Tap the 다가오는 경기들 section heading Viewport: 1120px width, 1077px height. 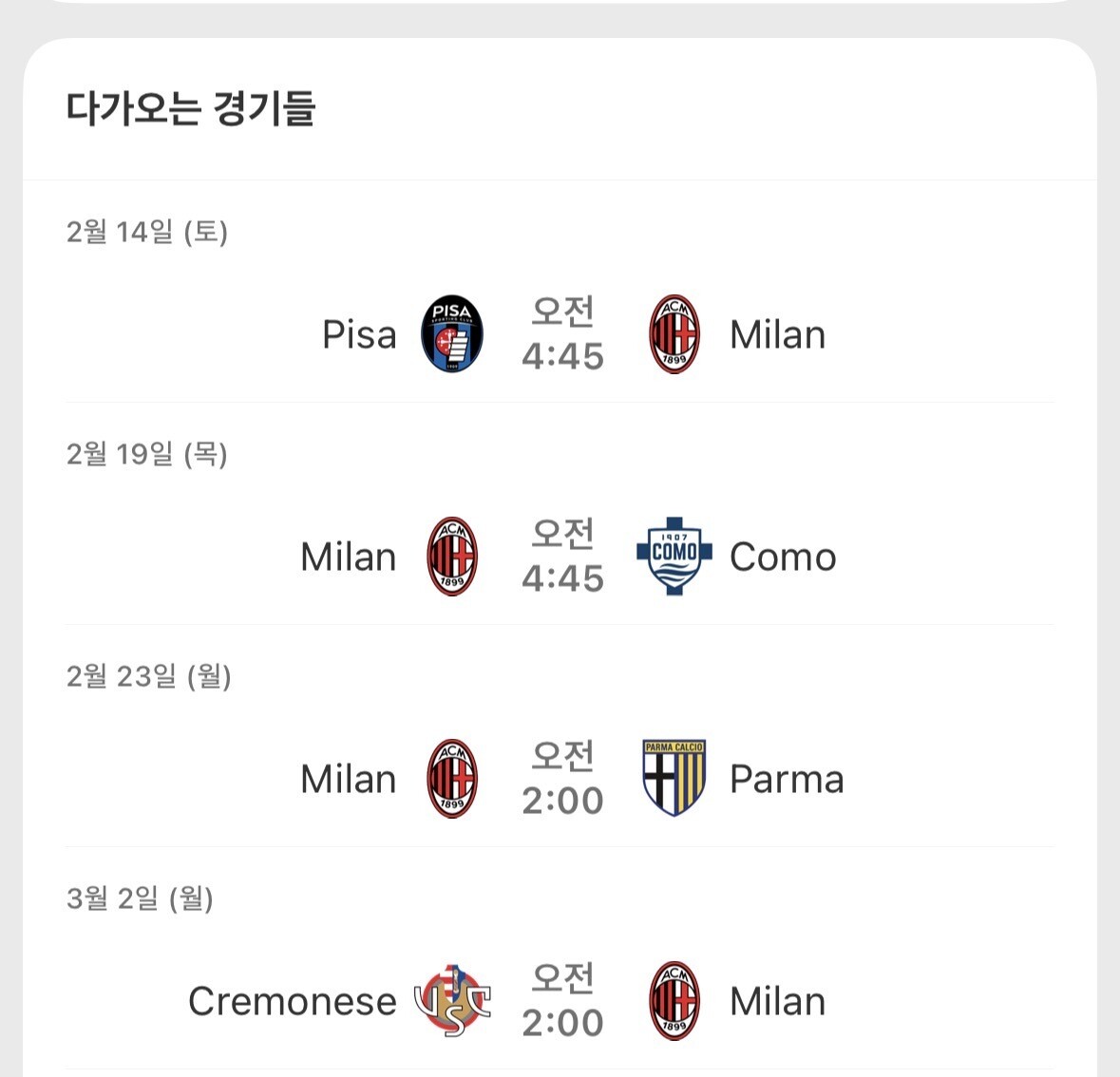point(190,108)
